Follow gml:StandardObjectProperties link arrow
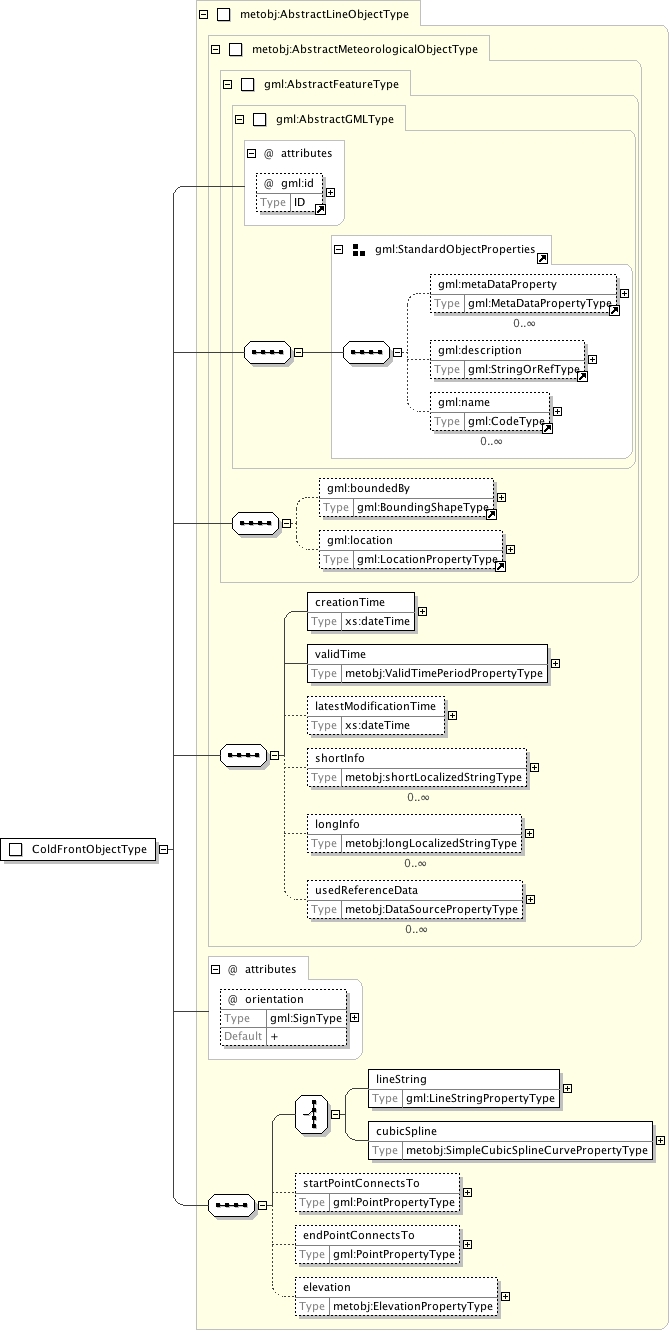 pos(542,257)
